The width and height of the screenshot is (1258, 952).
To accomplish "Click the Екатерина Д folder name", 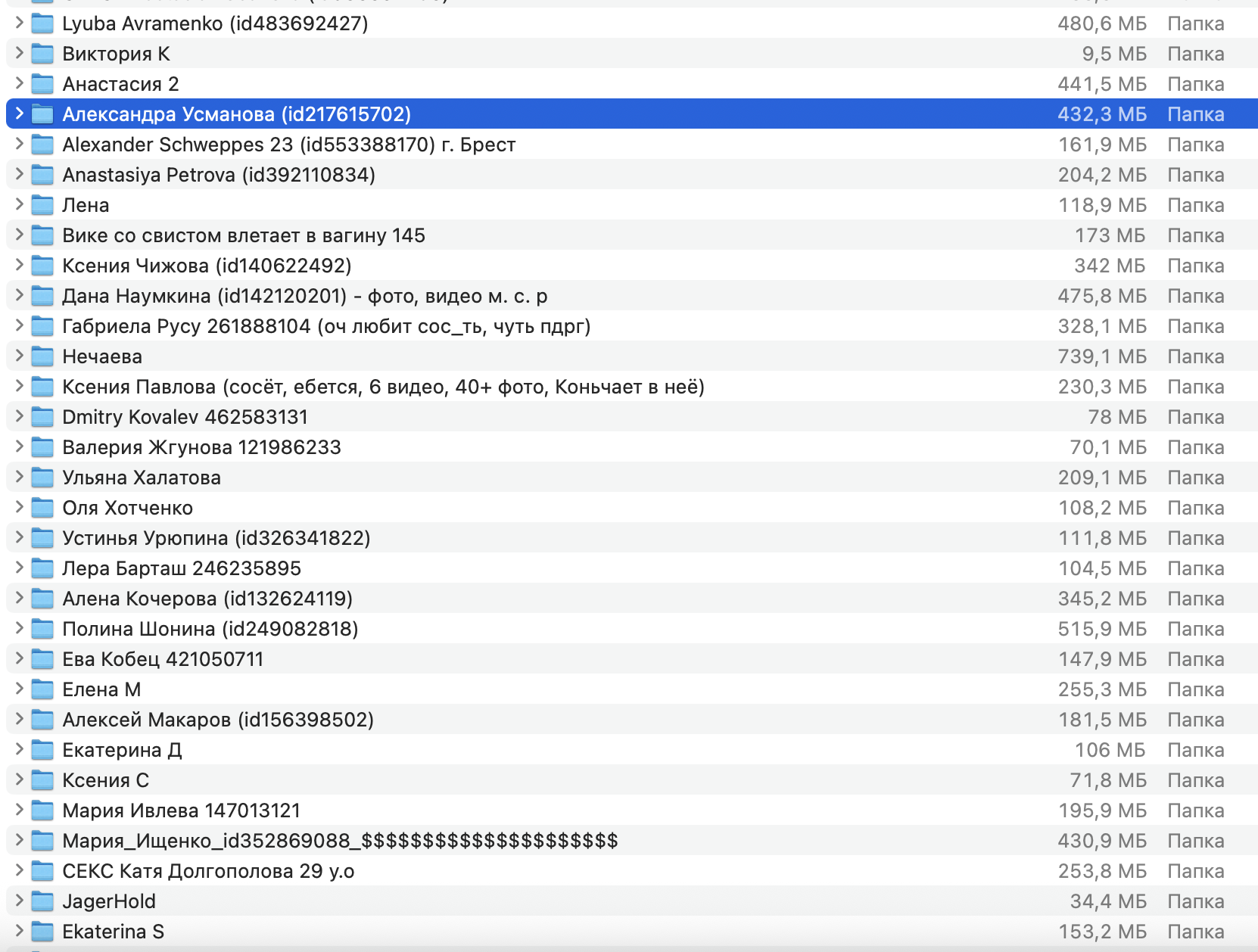I will (x=122, y=750).
